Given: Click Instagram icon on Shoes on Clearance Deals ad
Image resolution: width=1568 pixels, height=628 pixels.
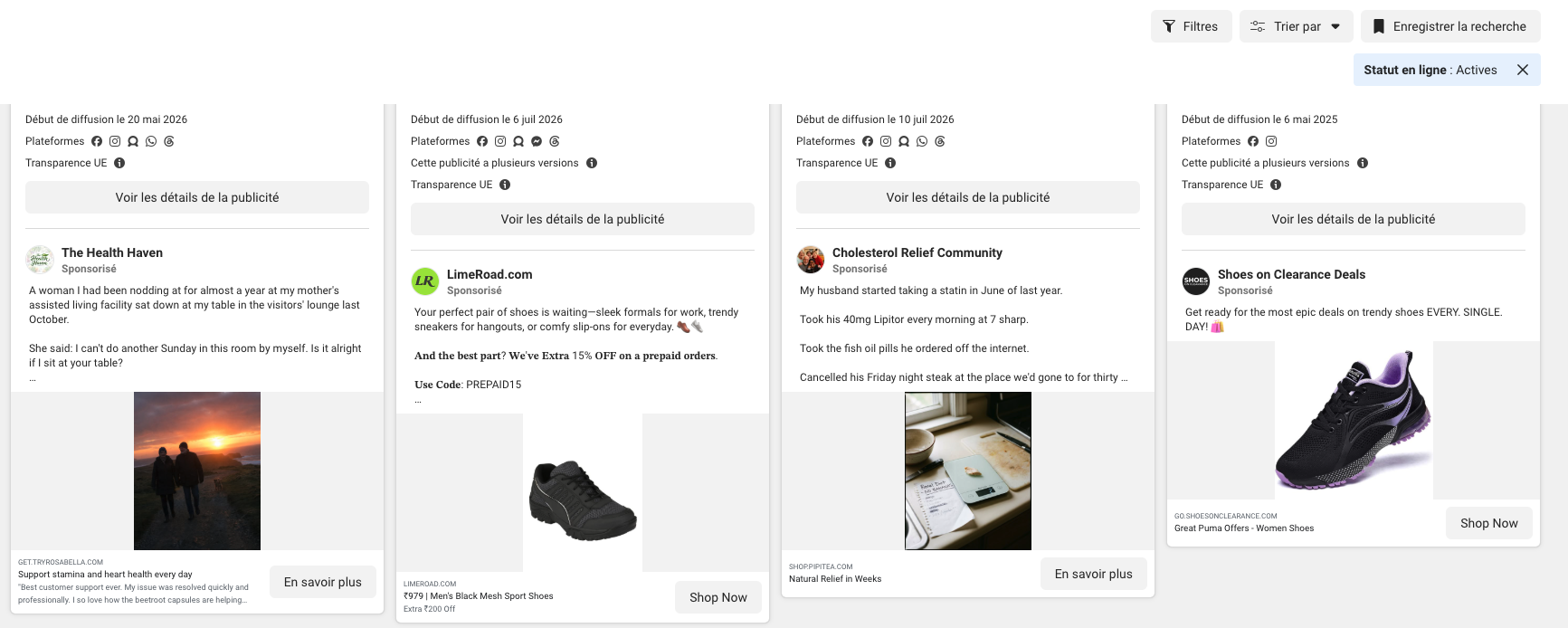Looking at the screenshot, I should [1271, 141].
